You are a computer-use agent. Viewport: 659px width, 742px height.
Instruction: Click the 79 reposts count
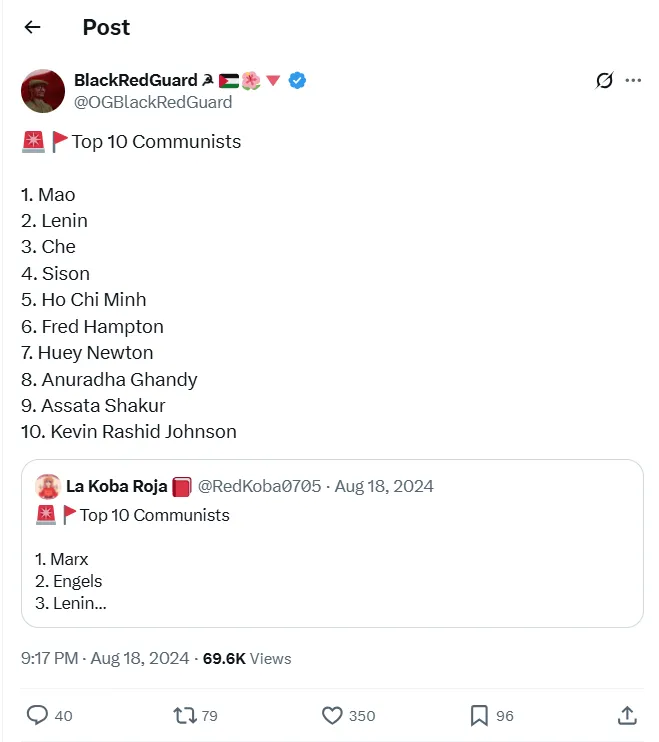click(209, 716)
